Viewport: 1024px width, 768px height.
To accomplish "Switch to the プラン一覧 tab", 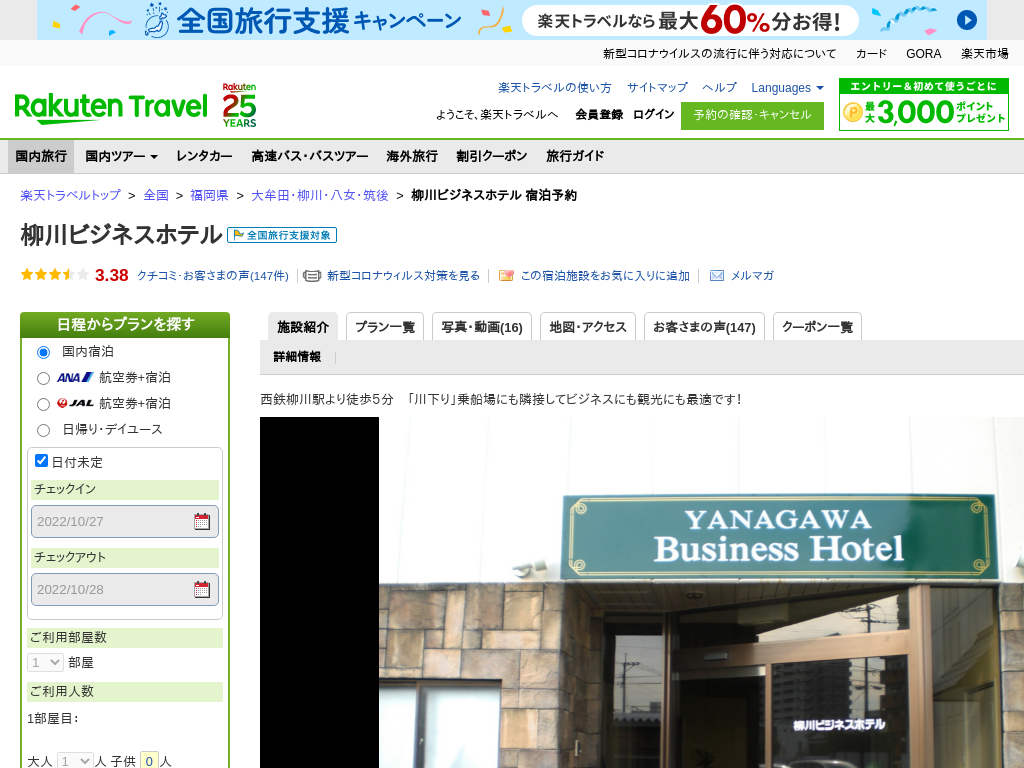I will [x=385, y=327].
